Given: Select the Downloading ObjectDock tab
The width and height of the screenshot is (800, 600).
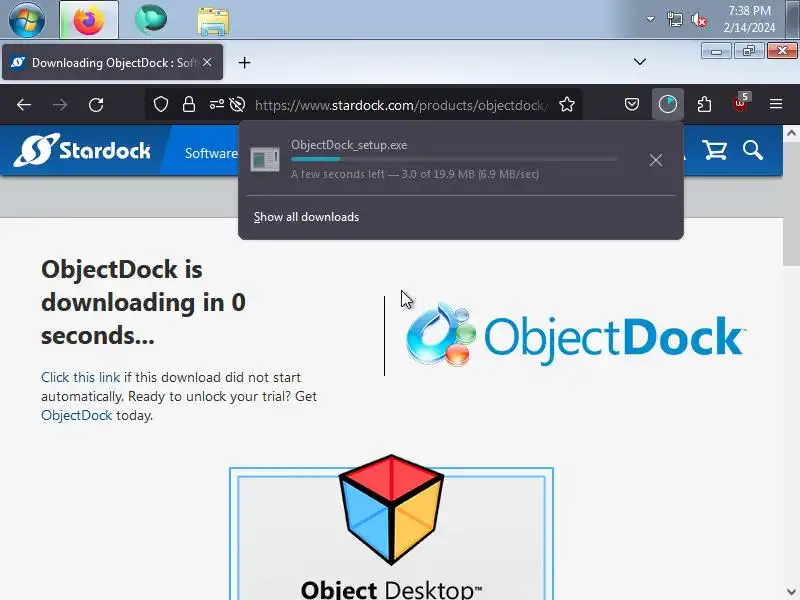Looking at the screenshot, I should point(112,62).
